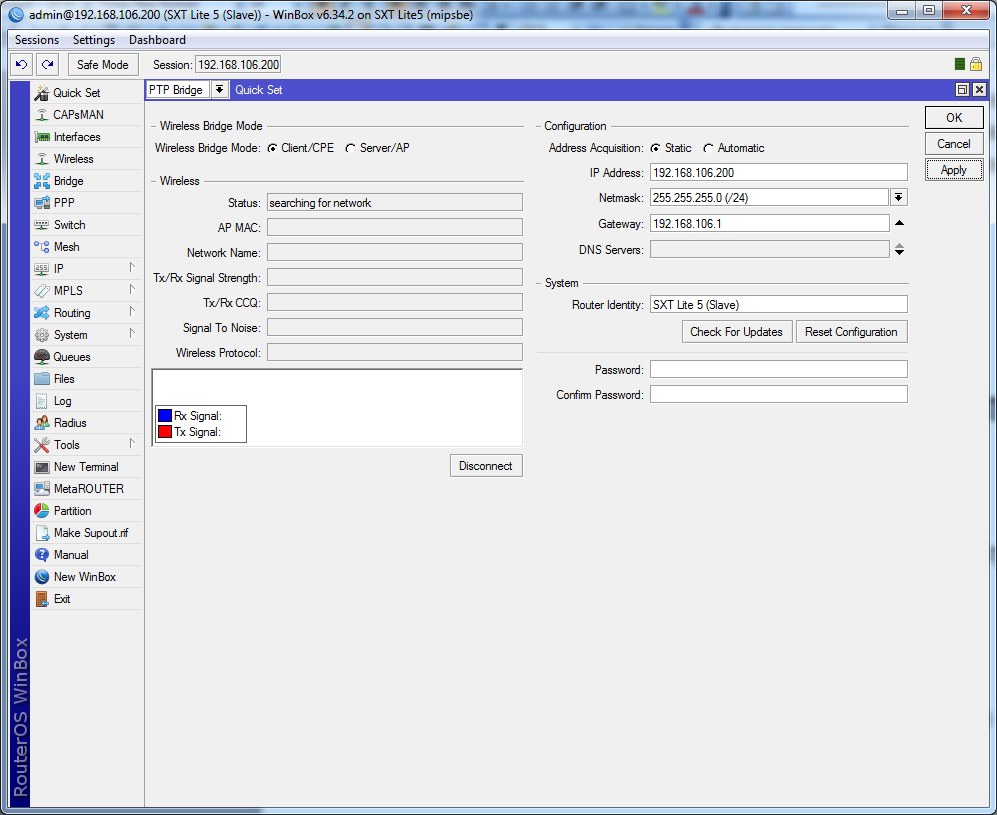Collapse the Gateway field arrow

coord(899,224)
